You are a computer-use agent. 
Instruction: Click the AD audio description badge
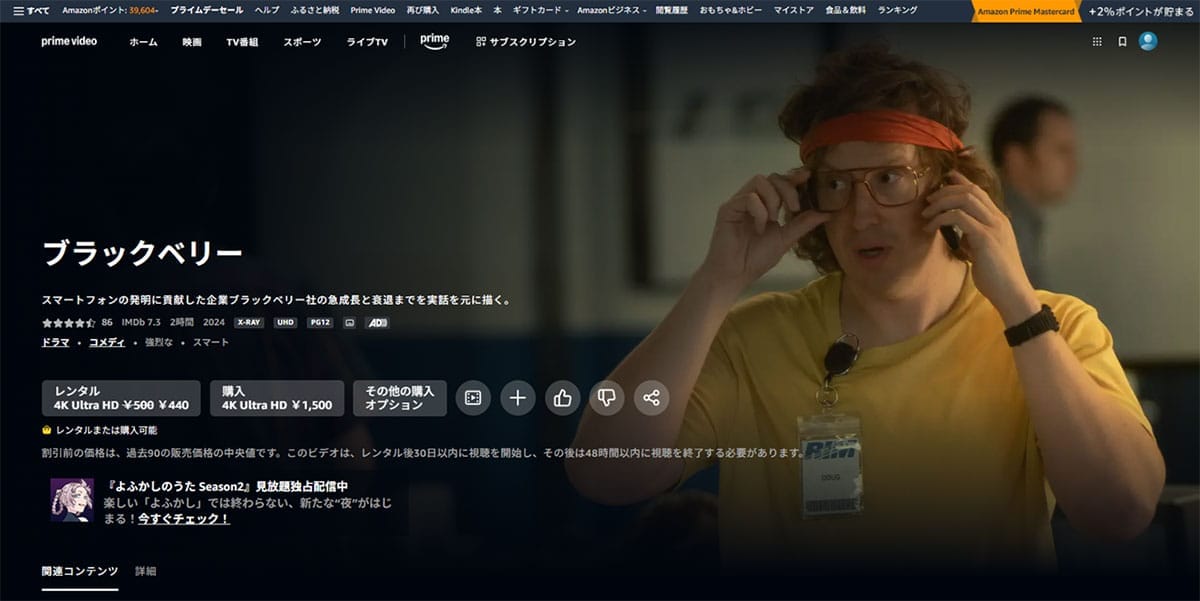click(377, 323)
